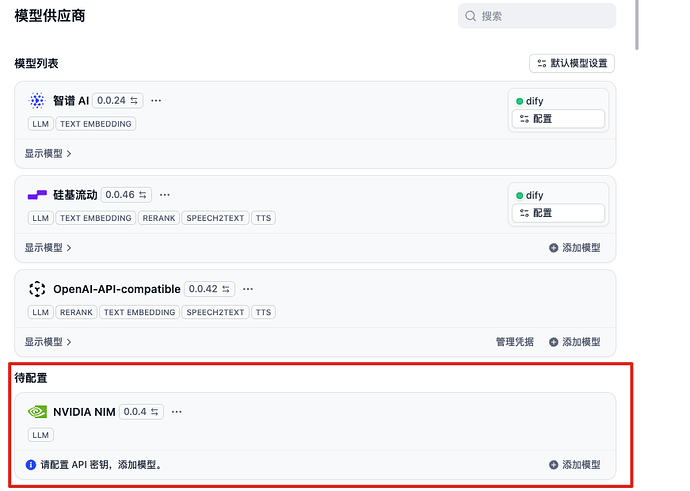Expand 显示模型 under 硅基流动
This screenshot has height=491, width=690.
point(48,248)
